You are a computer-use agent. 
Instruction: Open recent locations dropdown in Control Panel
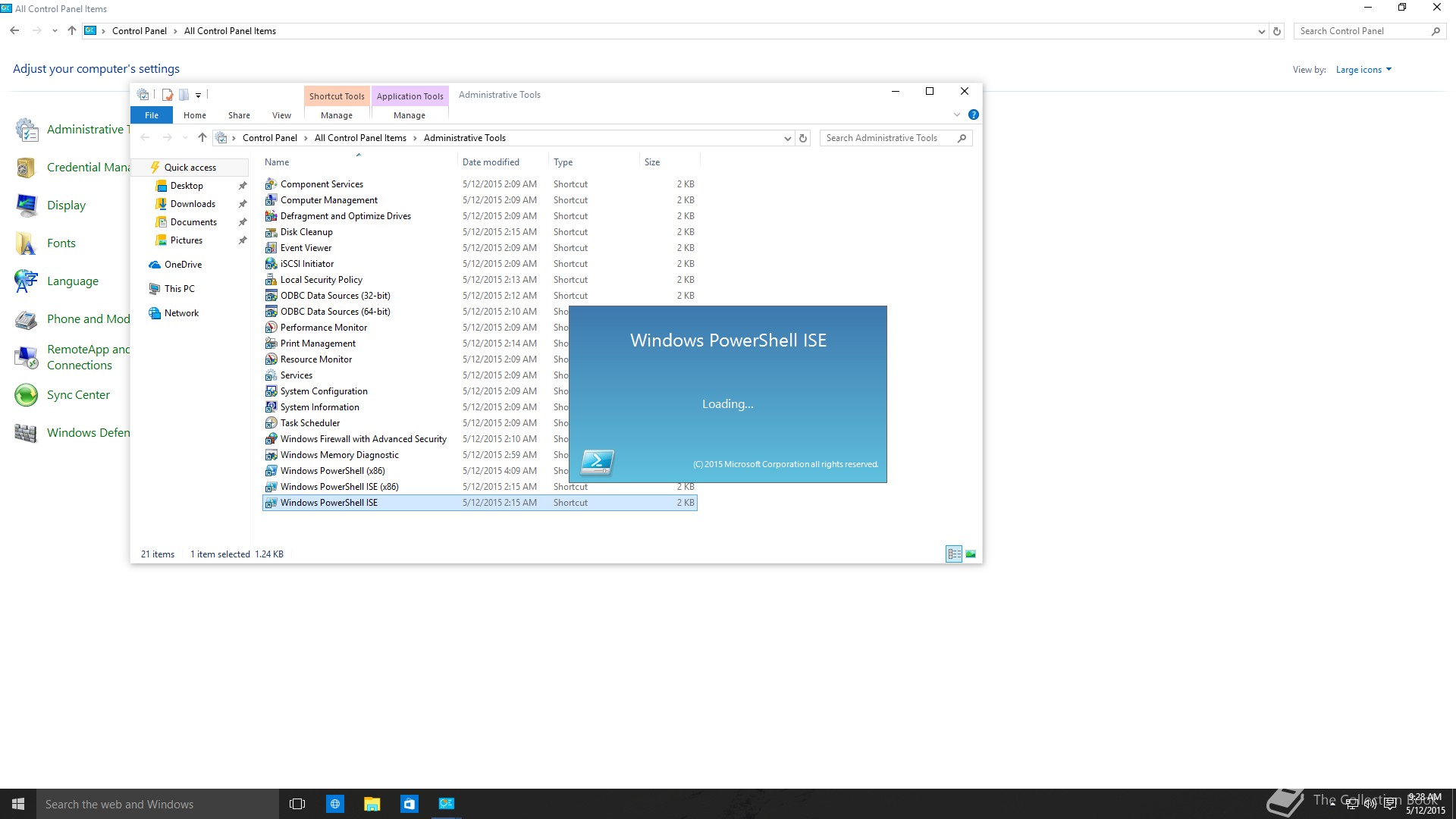pyautogui.click(x=55, y=31)
